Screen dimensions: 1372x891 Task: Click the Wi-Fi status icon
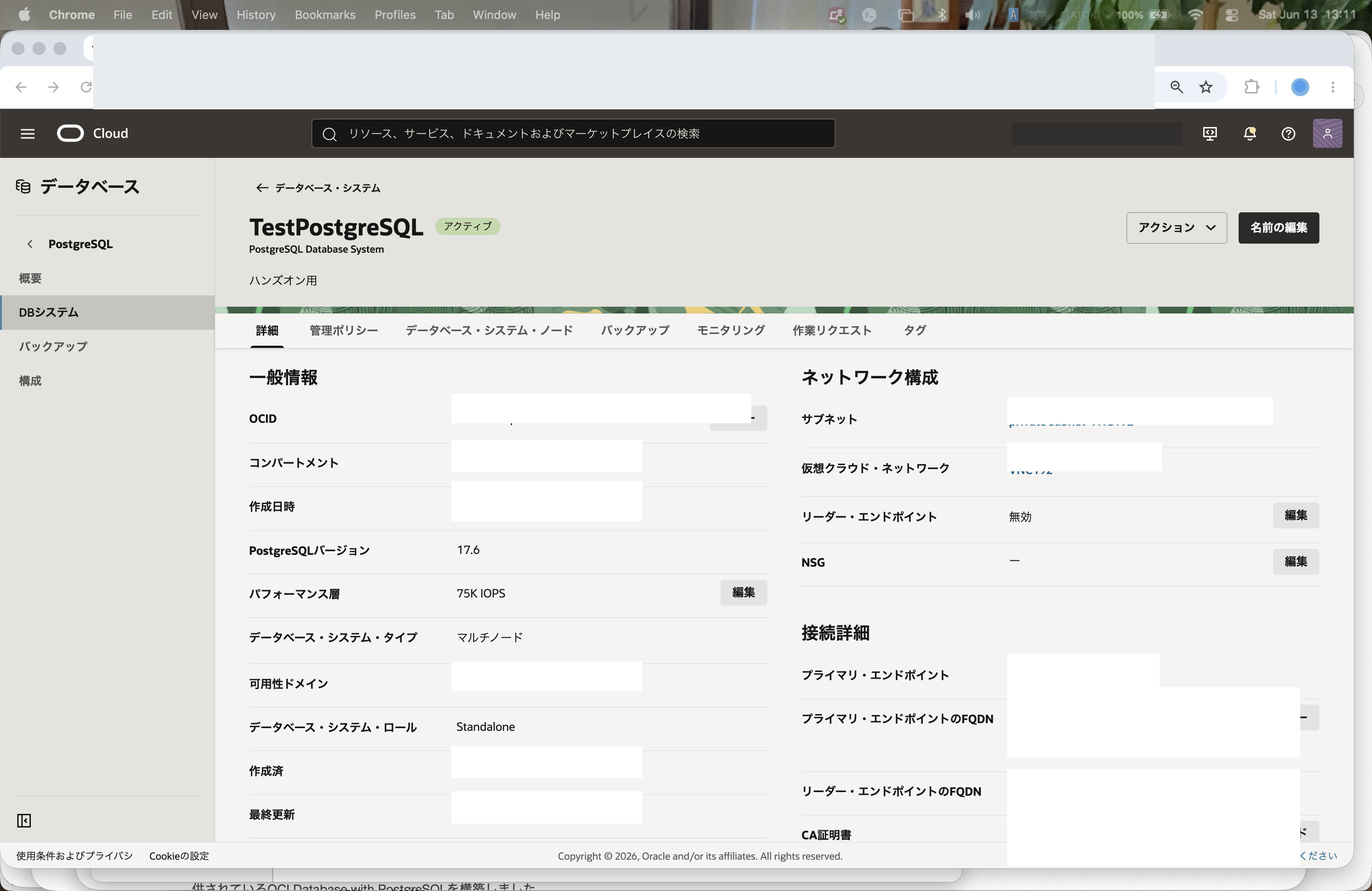coord(1195,15)
